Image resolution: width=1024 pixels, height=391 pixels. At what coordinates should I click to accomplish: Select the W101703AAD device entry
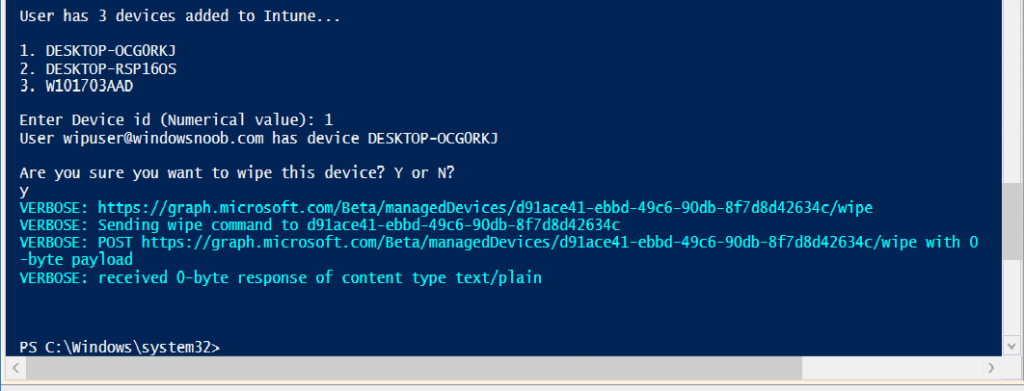[76, 86]
